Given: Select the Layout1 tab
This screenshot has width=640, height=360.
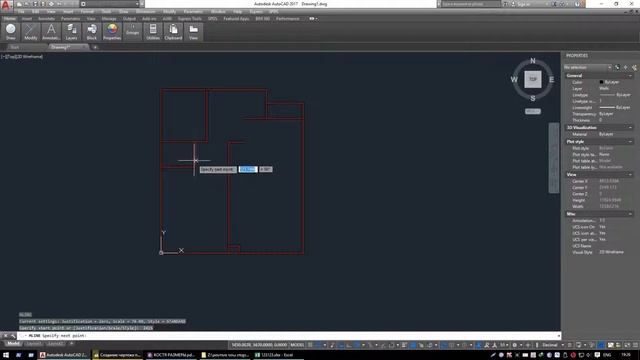Looking at the screenshot, I should [34, 344].
